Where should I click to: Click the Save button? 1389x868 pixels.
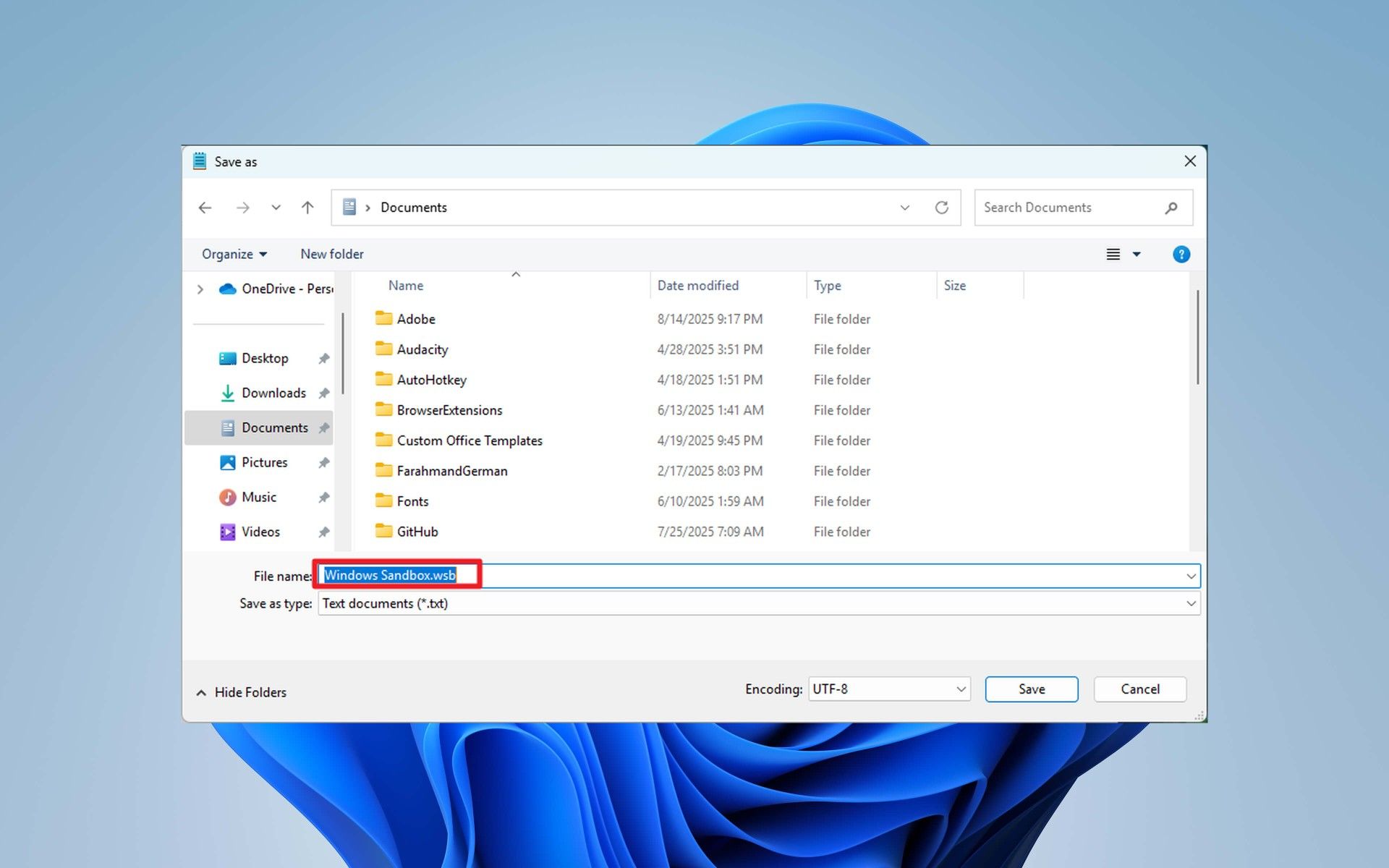pyautogui.click(x=1032, y=689)
